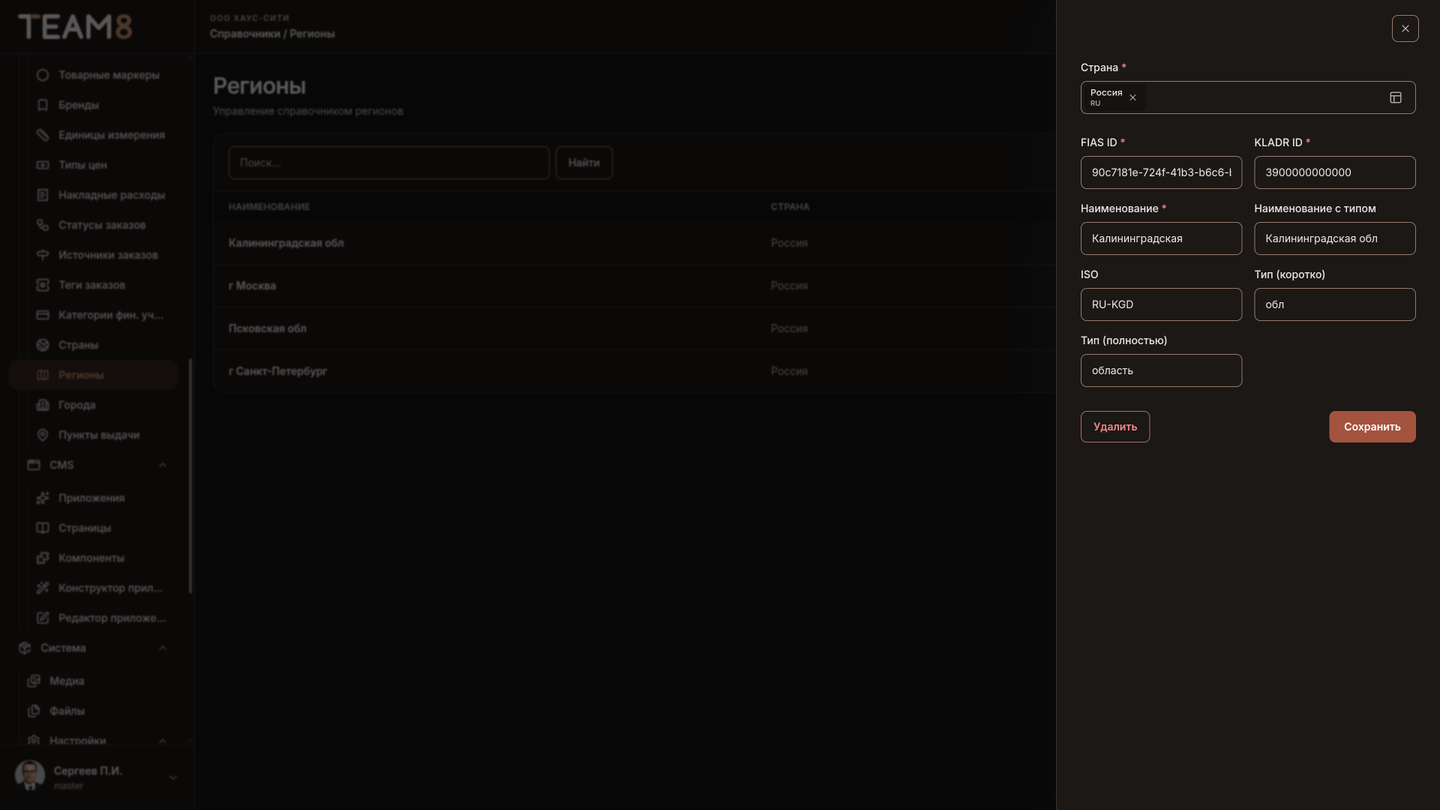The width and height of the screenshot is (1440, 810).
Task: Click the Источники заказов icon
Action: (x=42, y=255)
